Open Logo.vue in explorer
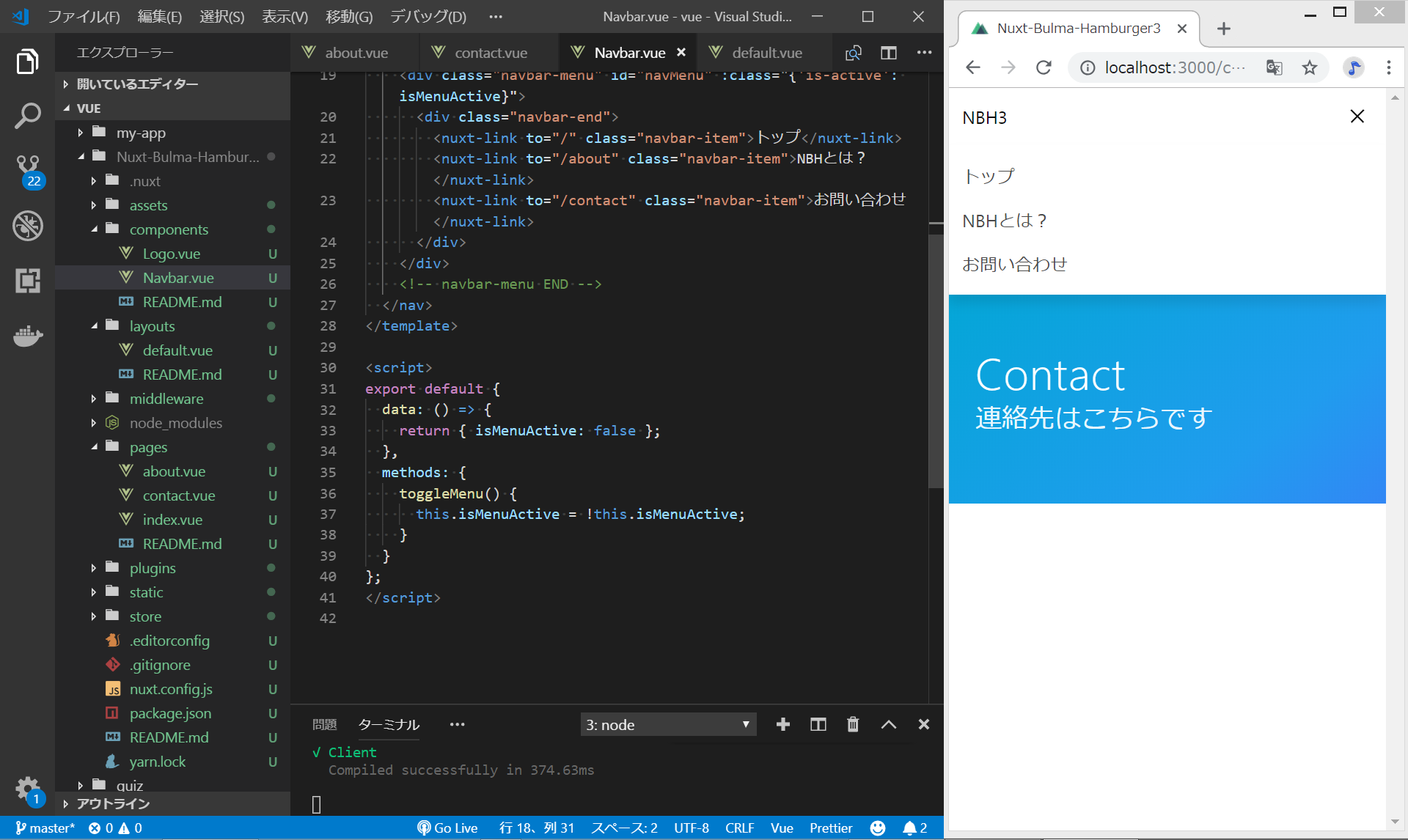The image size is (1408, 840). [172, 254]
